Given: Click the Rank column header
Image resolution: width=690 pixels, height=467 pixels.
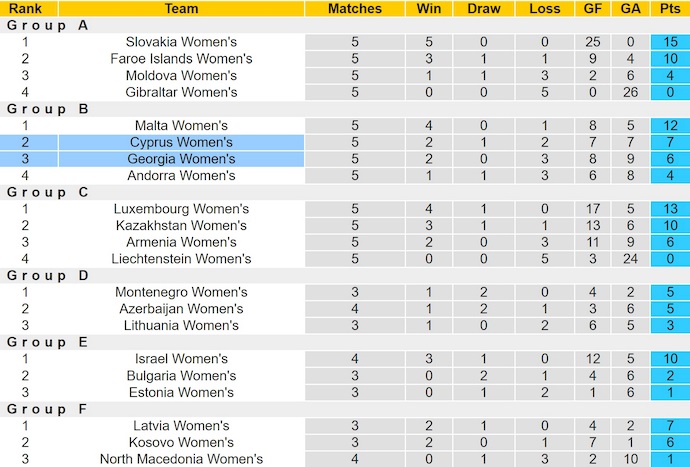Looking at the screenshot, I should click(x=25, y=8).
